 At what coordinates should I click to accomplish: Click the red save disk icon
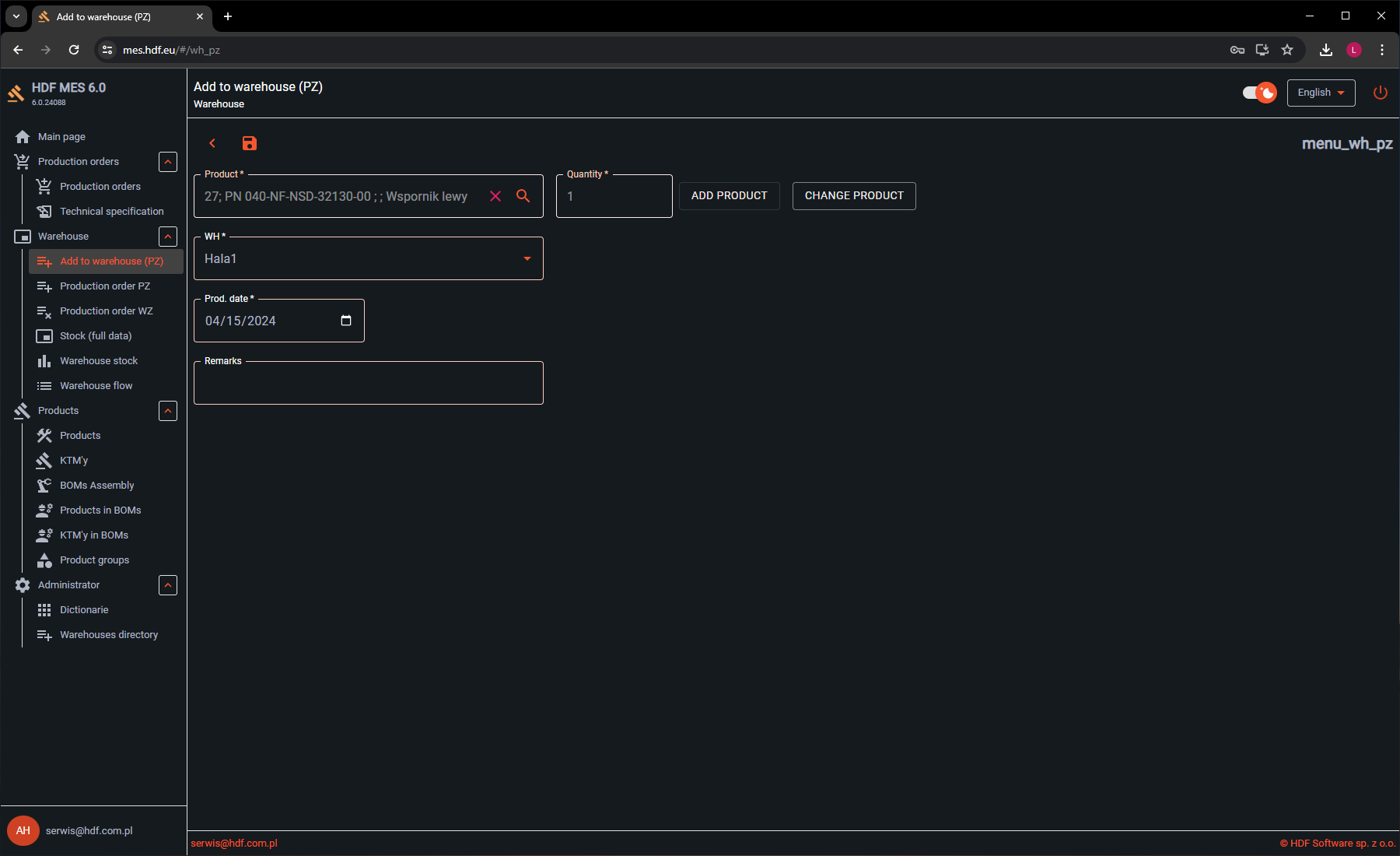point(249,143)
